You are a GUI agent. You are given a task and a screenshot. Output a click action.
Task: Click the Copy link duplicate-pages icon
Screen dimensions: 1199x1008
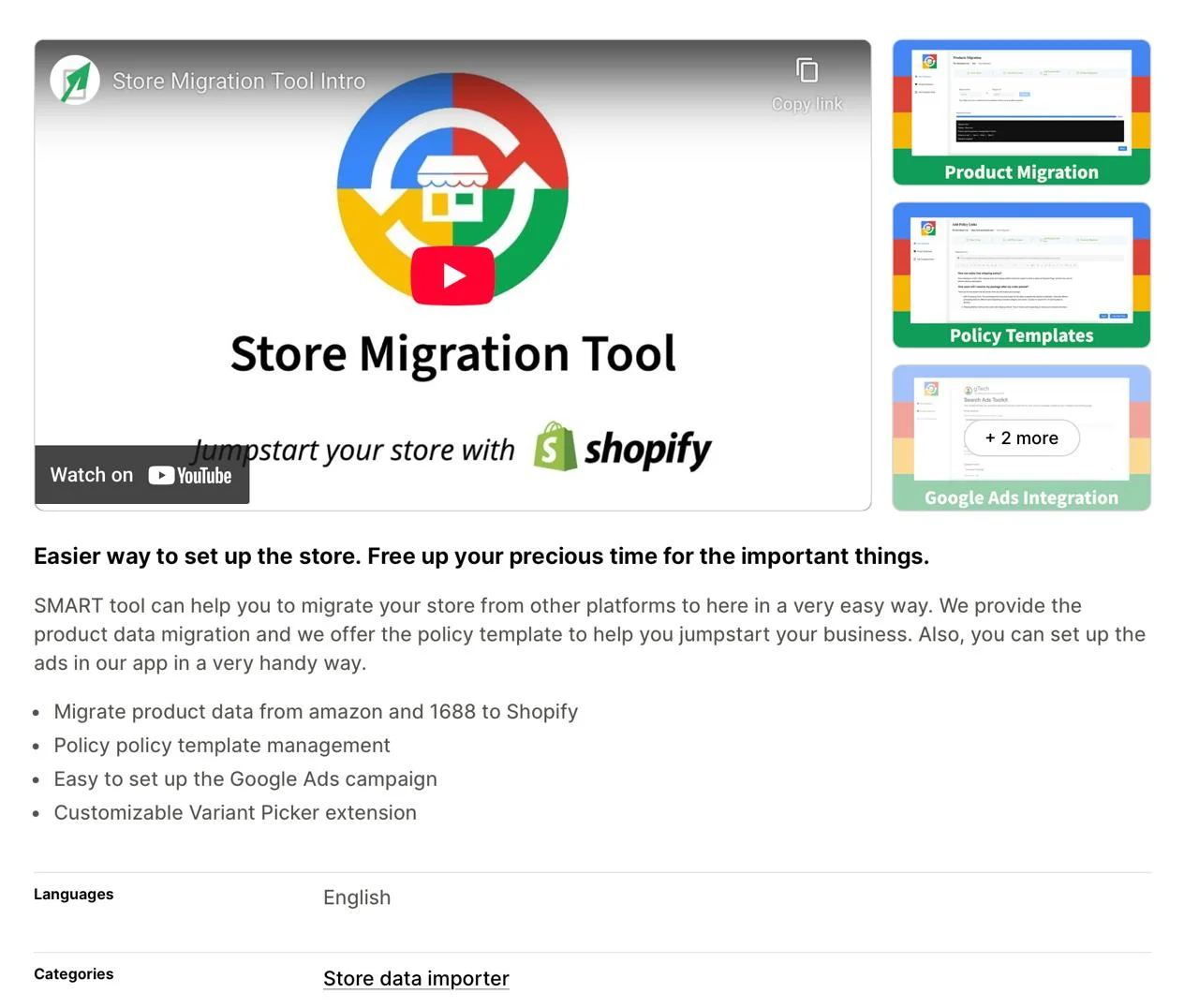click(x=807, y=67)
